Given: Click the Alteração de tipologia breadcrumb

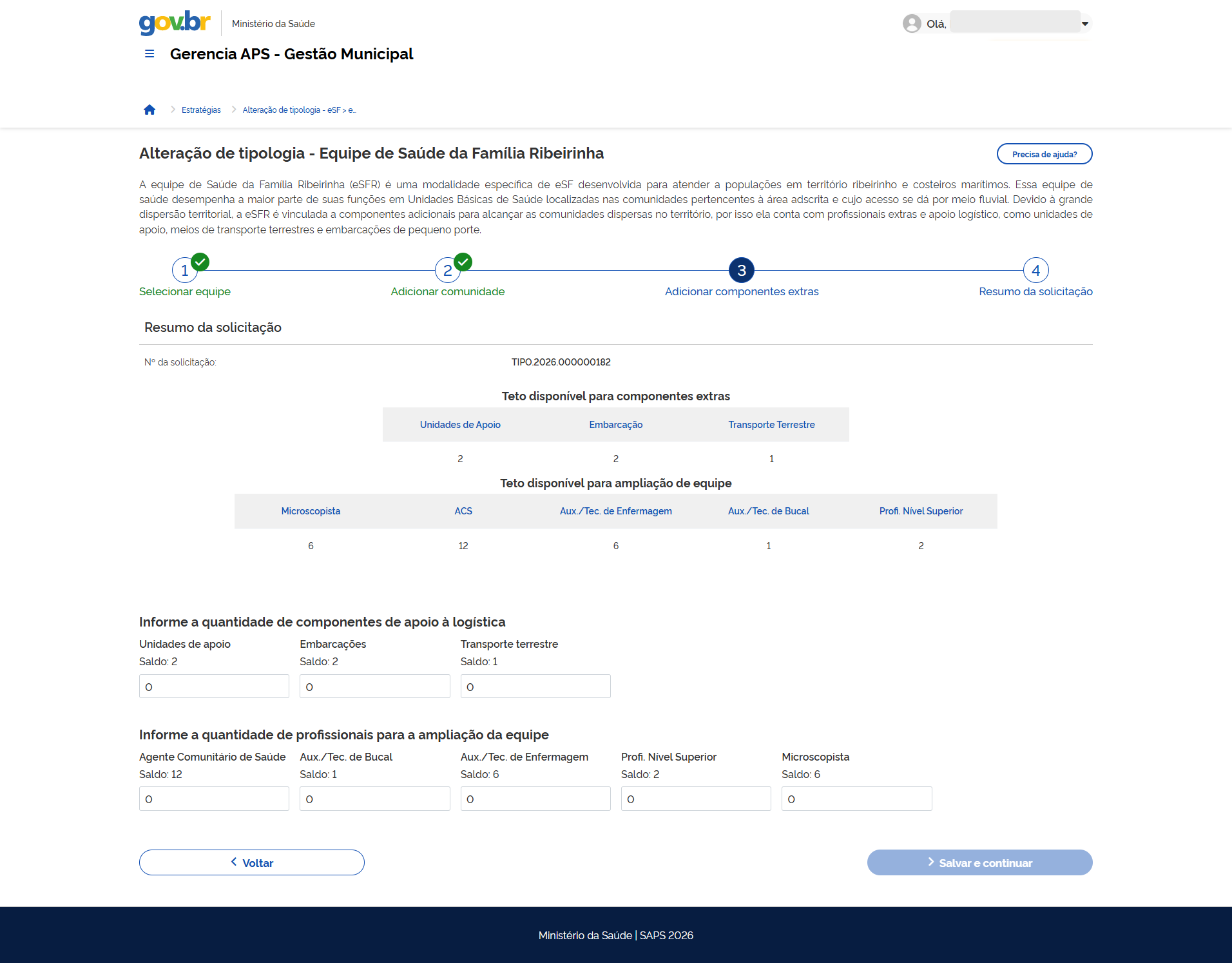Looking at the screenshot, I should [299, 110].
